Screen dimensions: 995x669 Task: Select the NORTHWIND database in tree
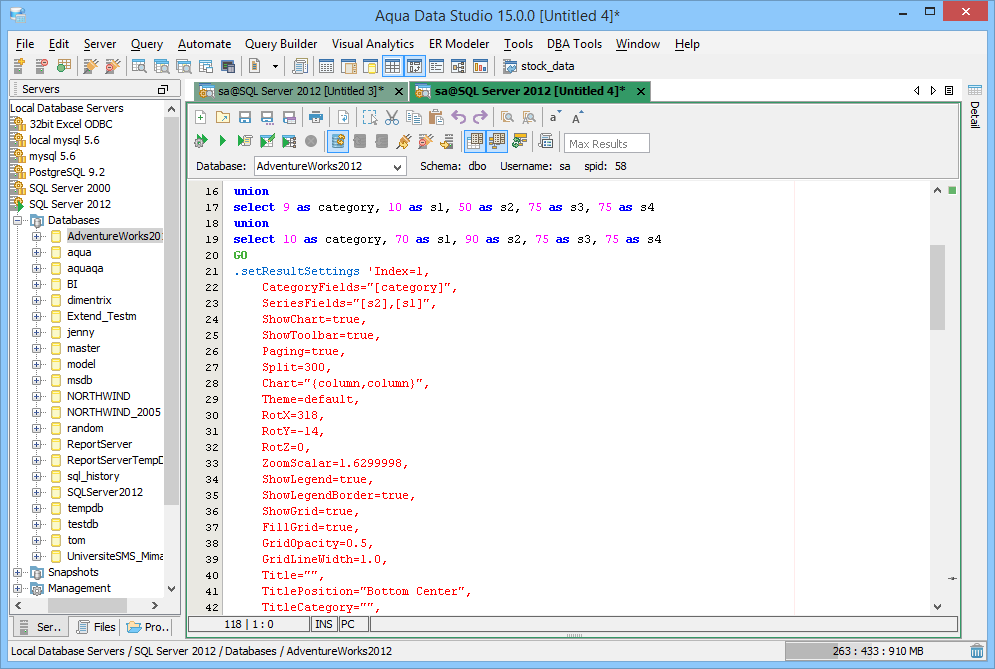(98, 396)
